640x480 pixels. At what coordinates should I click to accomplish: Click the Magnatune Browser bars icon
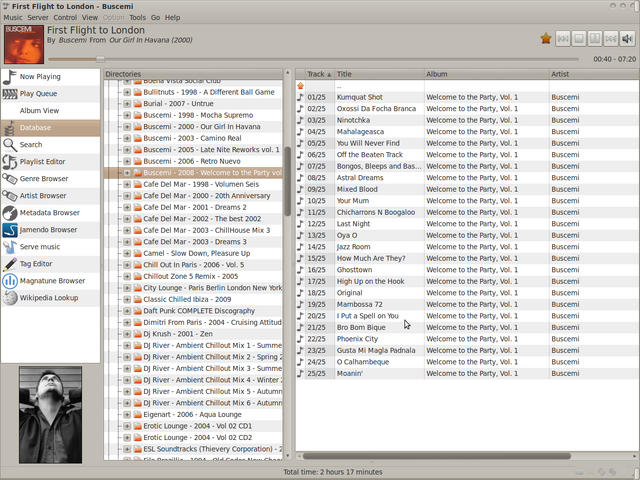point(10,281)
